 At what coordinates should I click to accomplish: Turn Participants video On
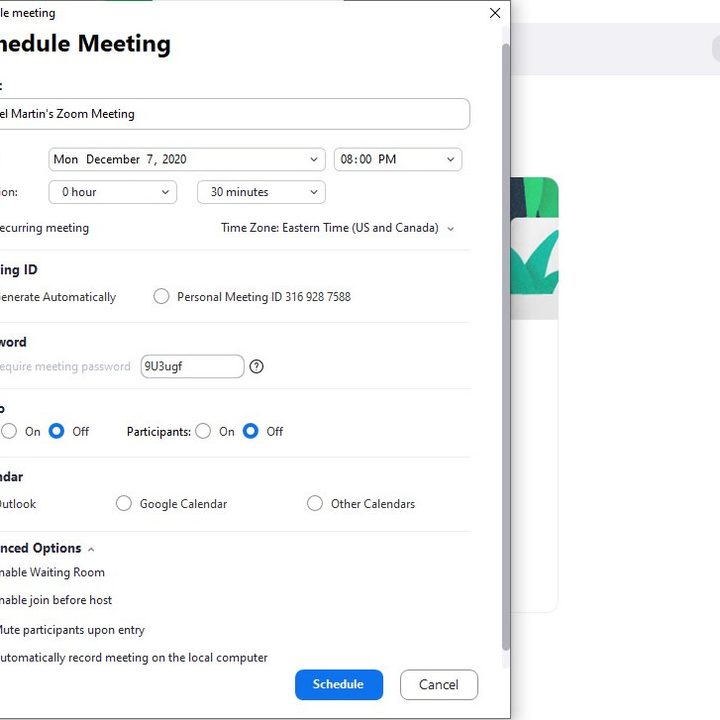coord(203,431)
